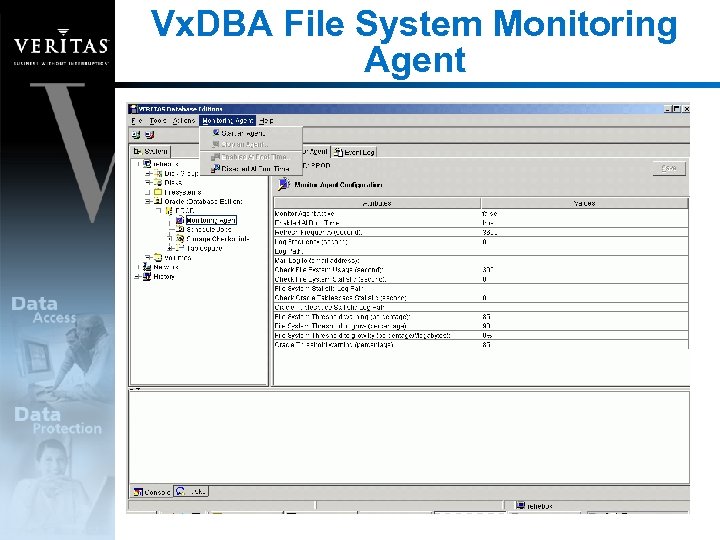Click the Disks tree icon
Viewport: 720px width, 540px height.
tap(158, 182)
